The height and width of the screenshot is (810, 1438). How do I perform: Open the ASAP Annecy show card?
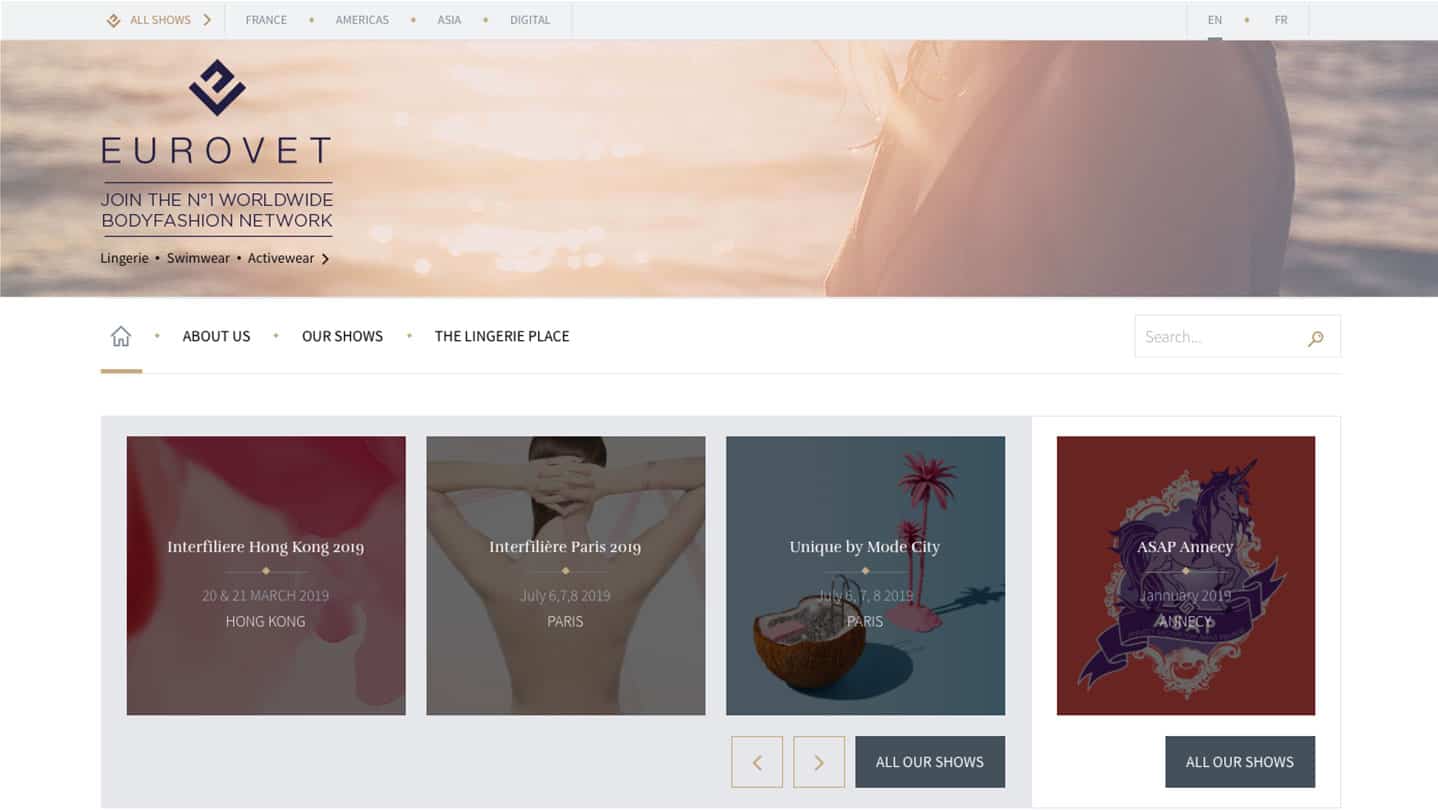(1186, 576)
